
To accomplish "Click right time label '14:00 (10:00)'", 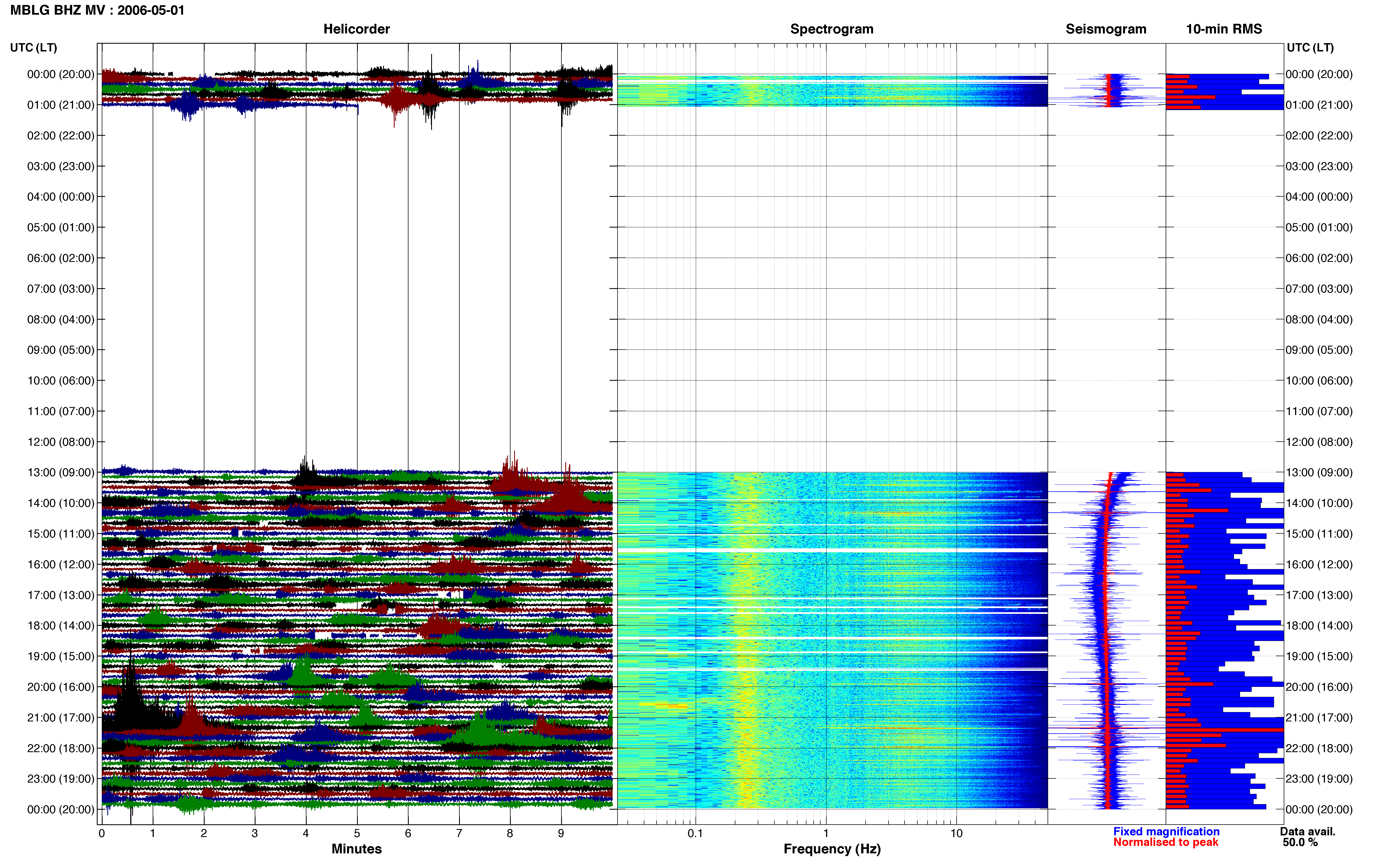I will (1319, 504).
